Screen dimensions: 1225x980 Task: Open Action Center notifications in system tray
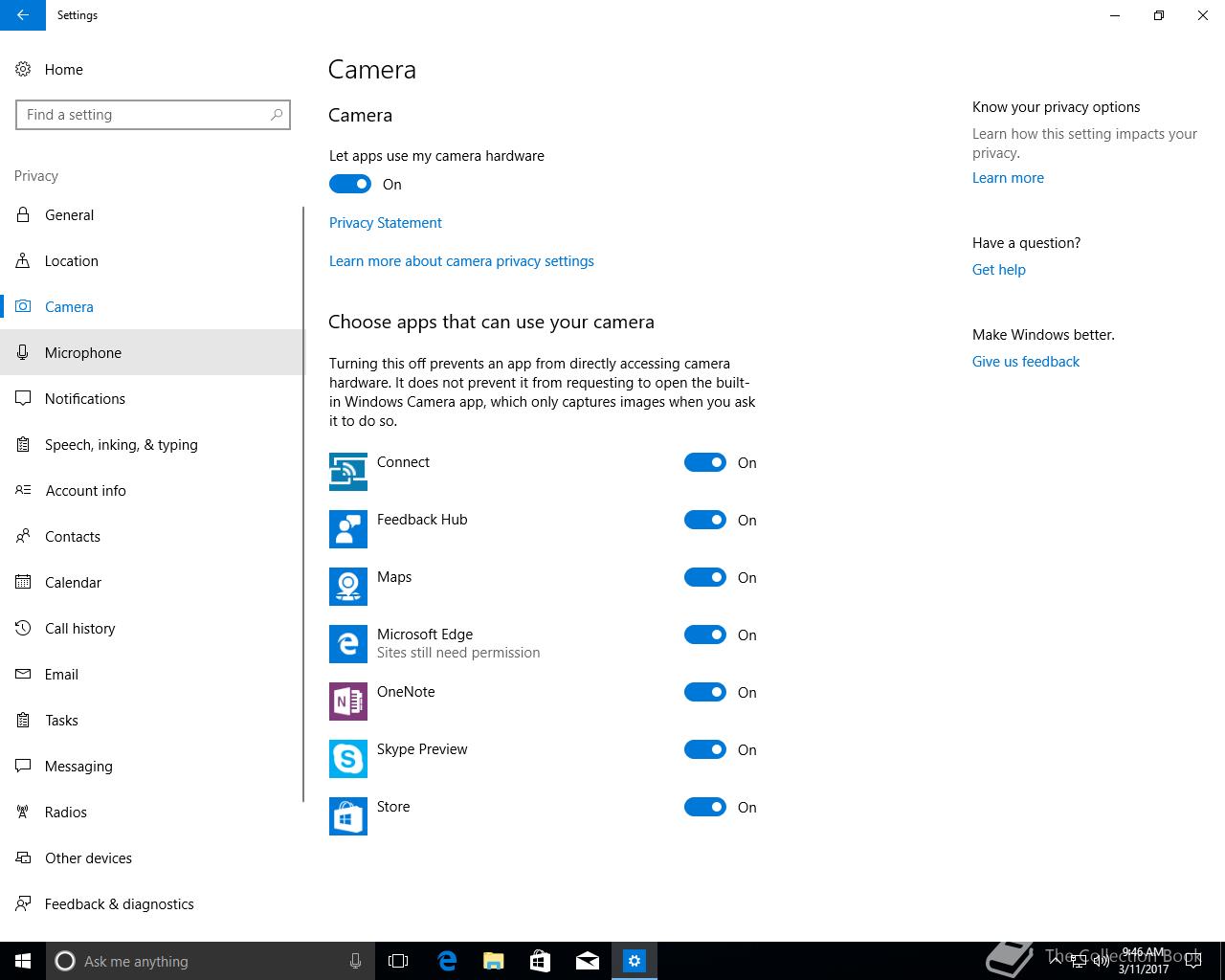(x=1192, y=961)
